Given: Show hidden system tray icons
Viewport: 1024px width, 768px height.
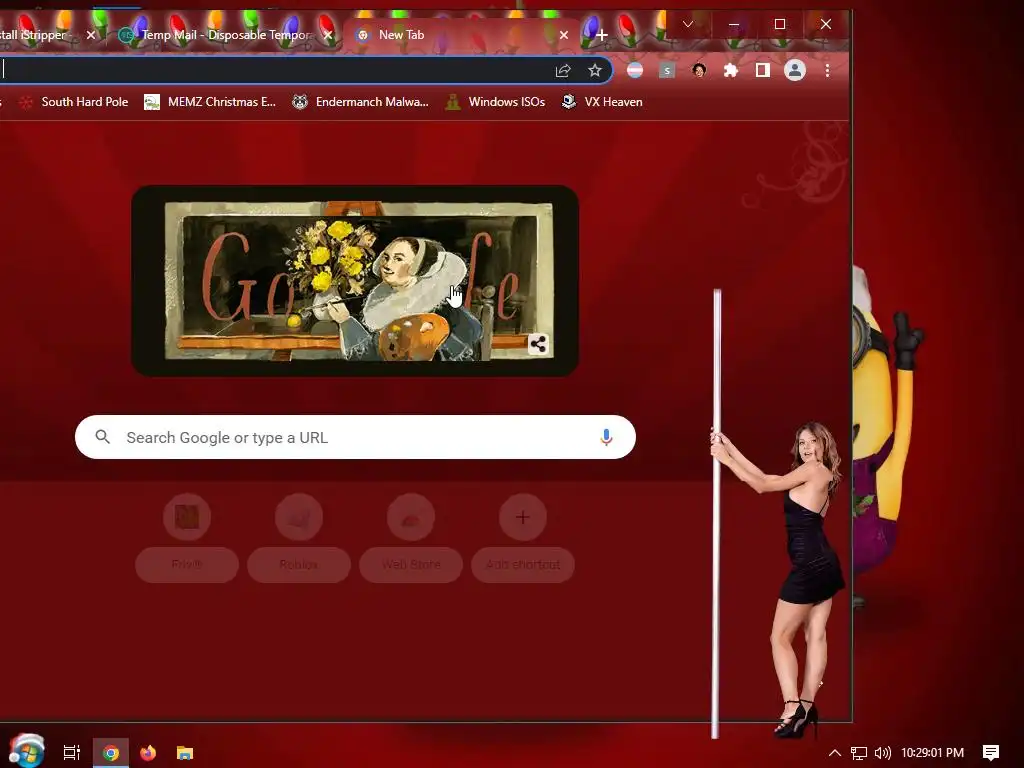Looking at the screenshot, I should click(x=835, y=753).
